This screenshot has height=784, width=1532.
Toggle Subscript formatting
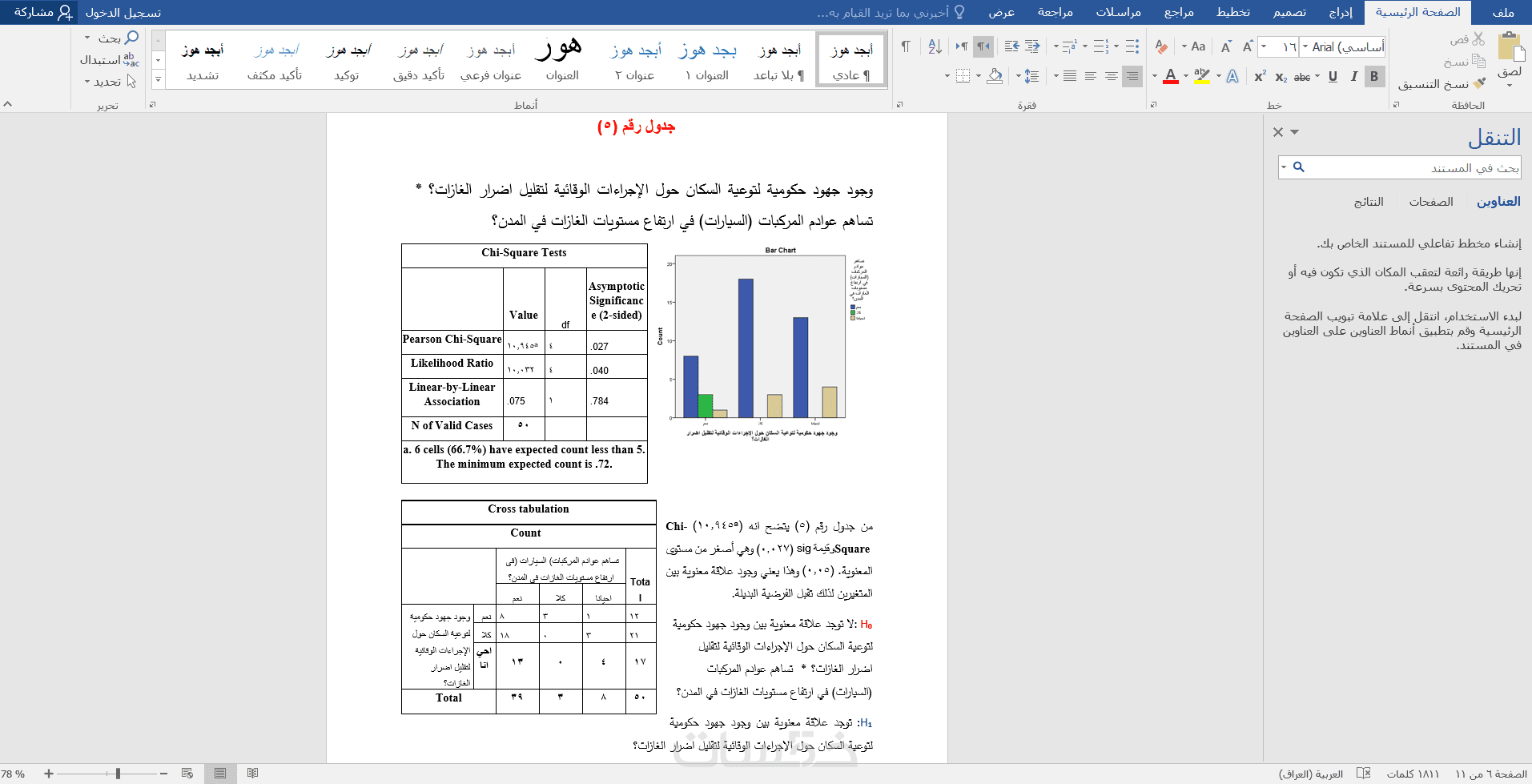tap(1281, 76)
